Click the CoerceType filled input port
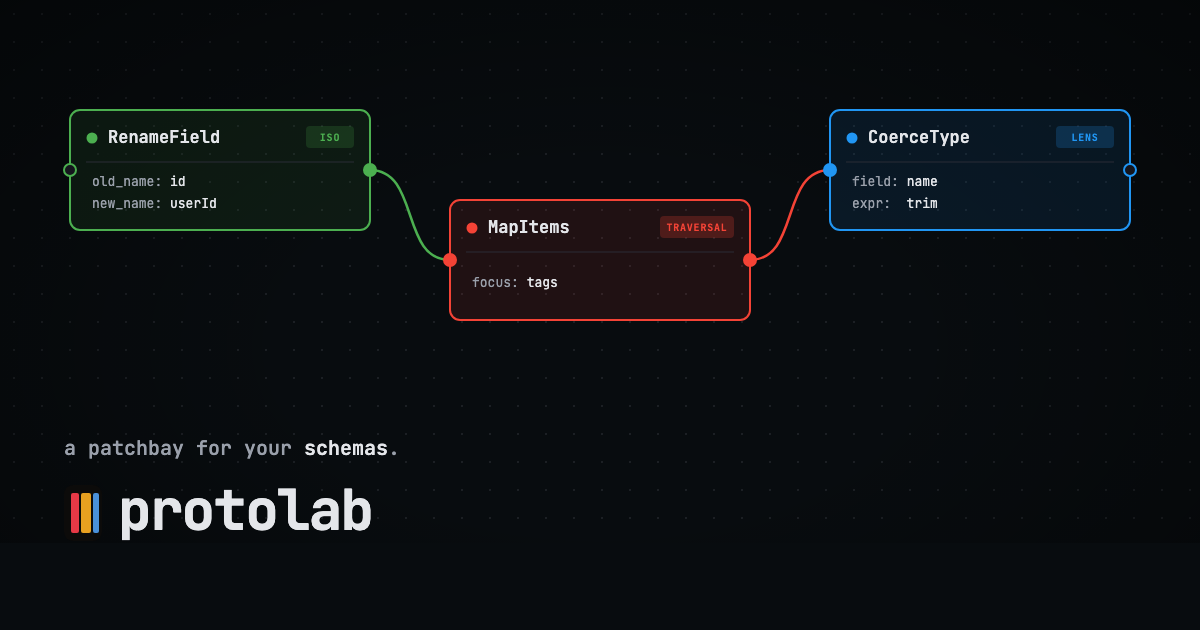 coord(830,170)
